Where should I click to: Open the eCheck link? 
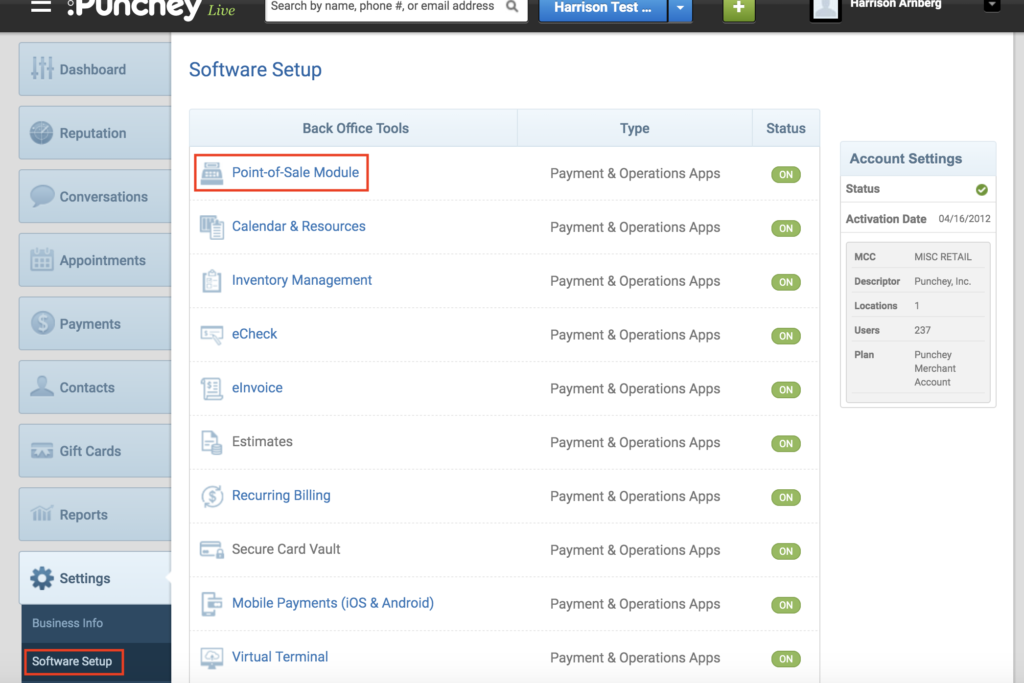click(254, 334)
